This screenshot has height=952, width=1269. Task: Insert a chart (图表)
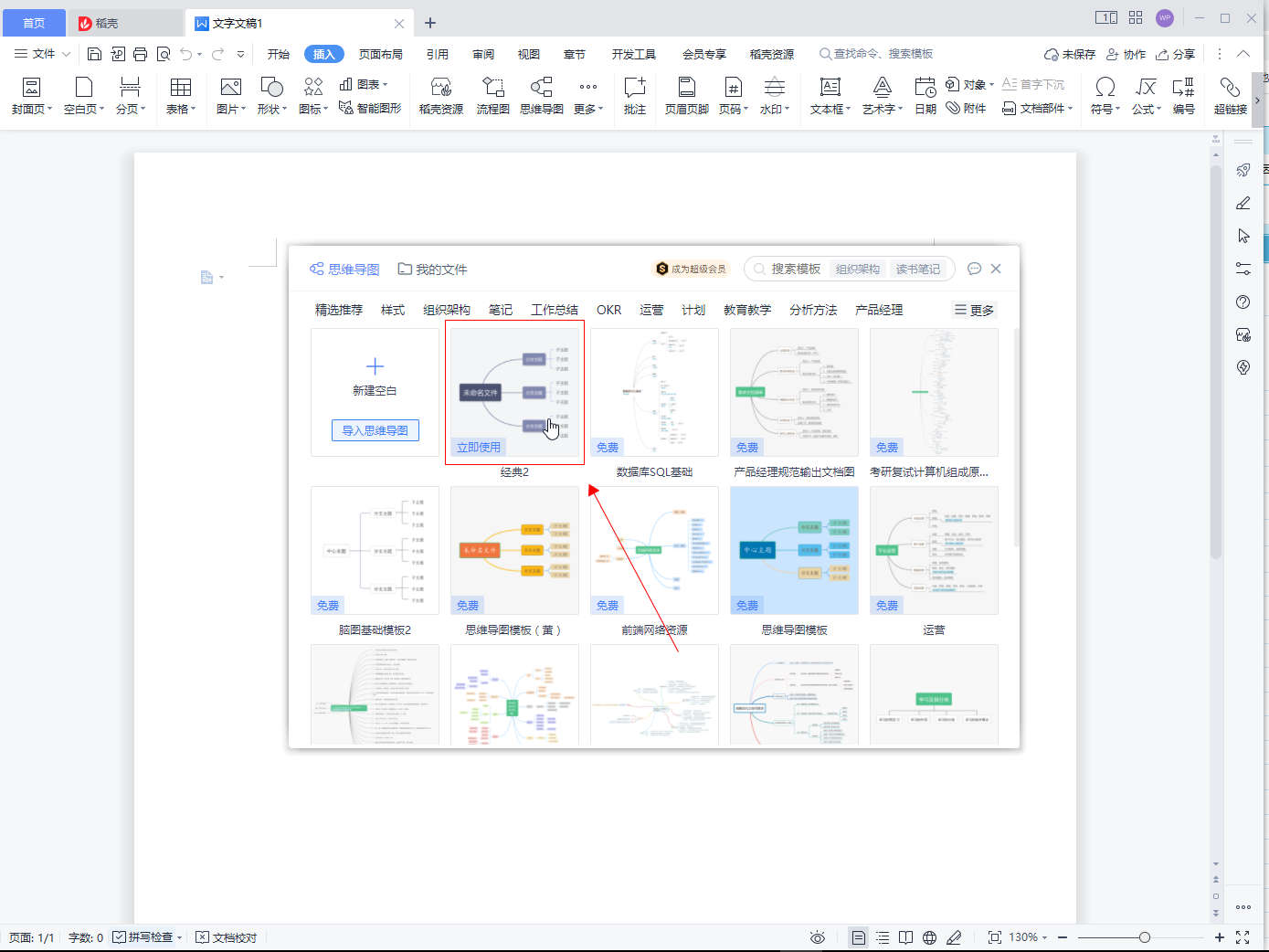click(x=364, y=84)
